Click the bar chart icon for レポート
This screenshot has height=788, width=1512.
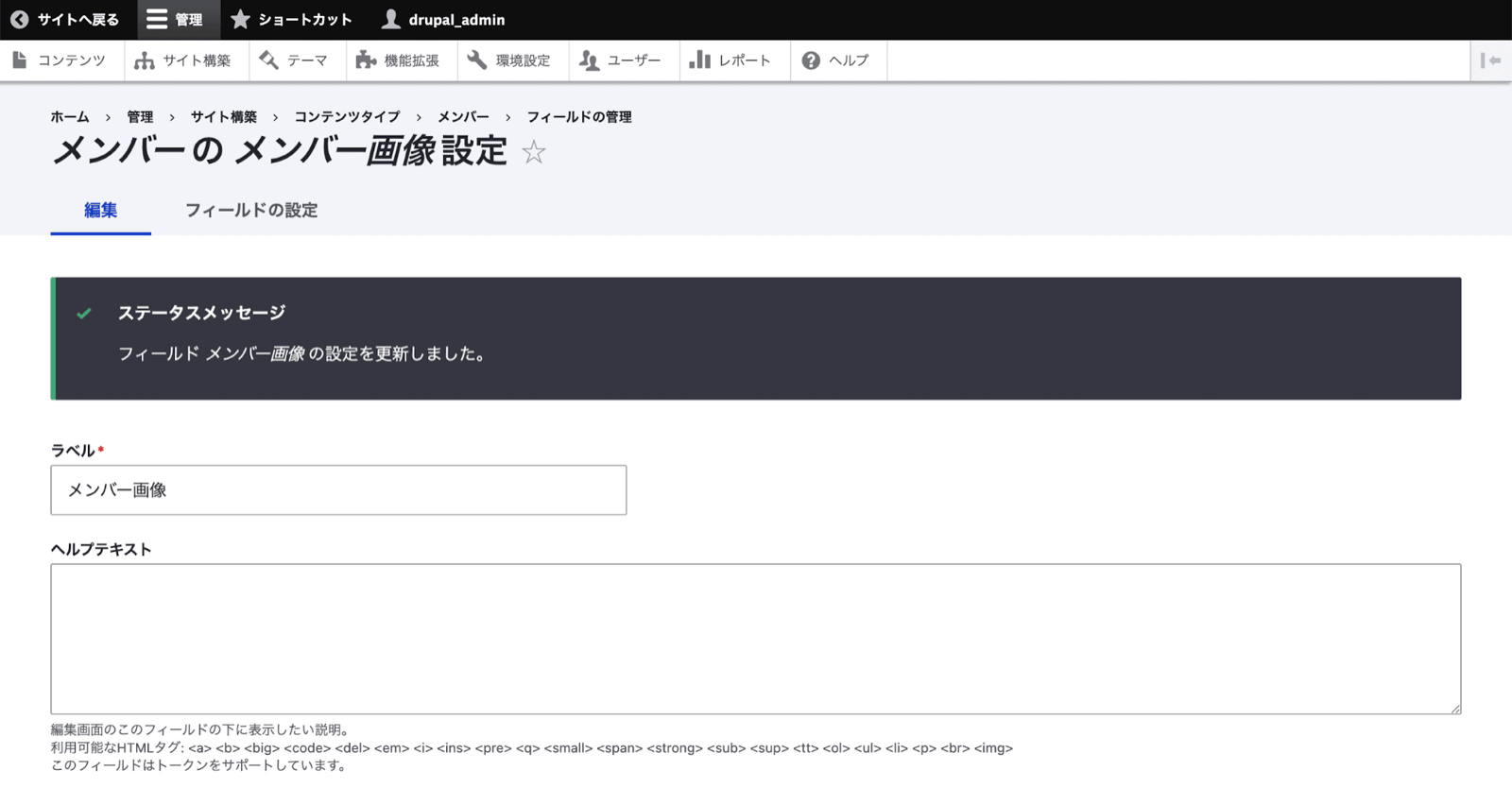699,60
